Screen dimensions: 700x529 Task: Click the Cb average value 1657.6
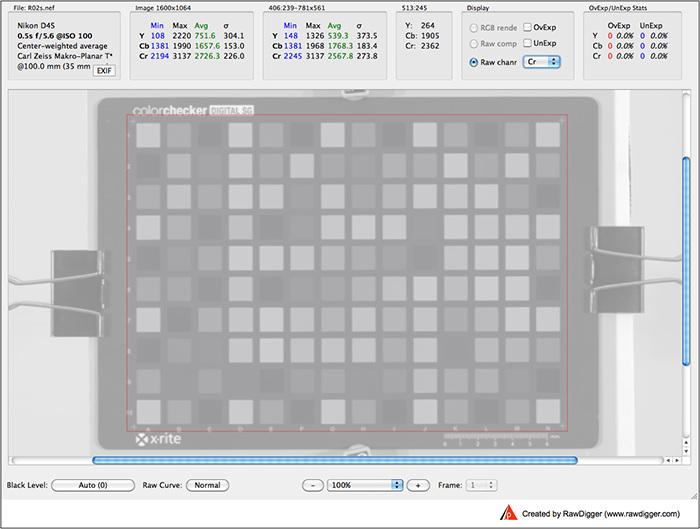pyautogui.click(x=207, y=46)
